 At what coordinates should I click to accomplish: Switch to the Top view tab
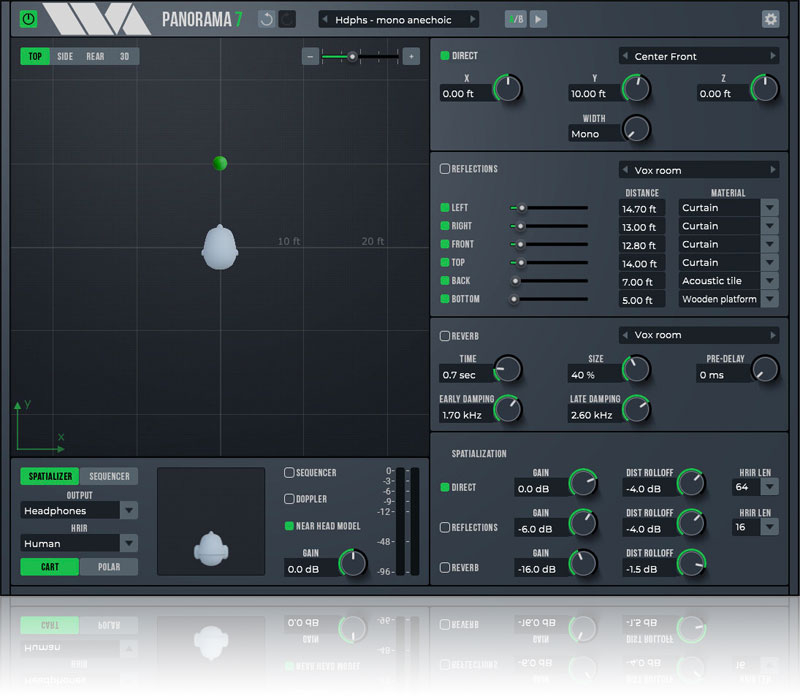click(x=35, y=56)
